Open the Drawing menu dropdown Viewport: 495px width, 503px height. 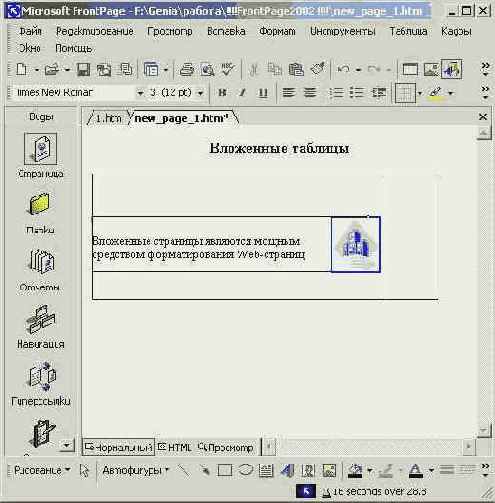tap(42, 470)
